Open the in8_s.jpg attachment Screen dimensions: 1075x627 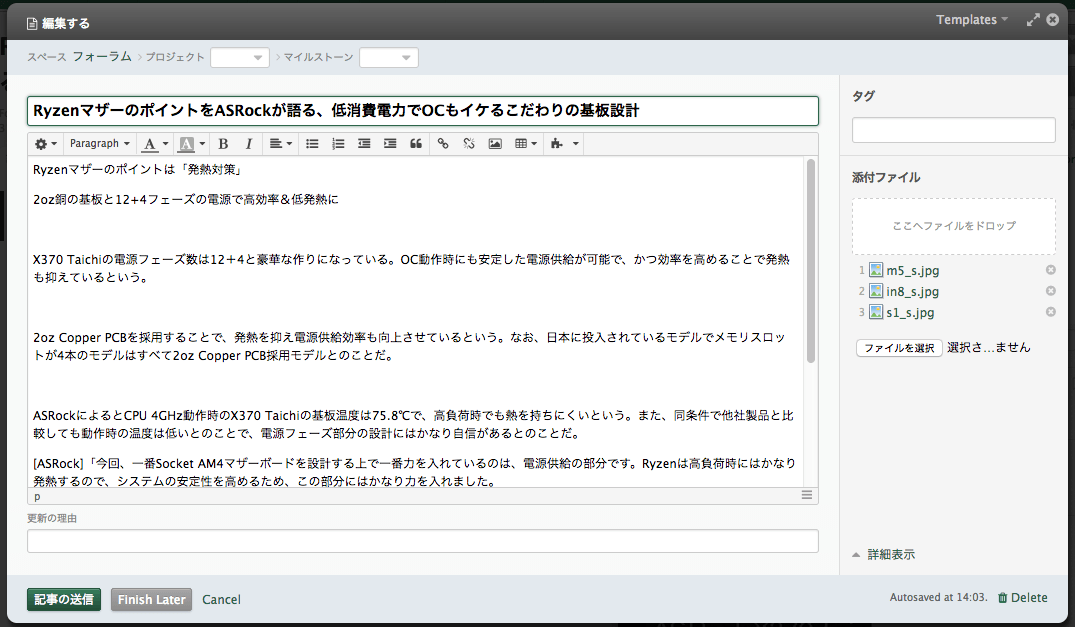pos(913,291)
